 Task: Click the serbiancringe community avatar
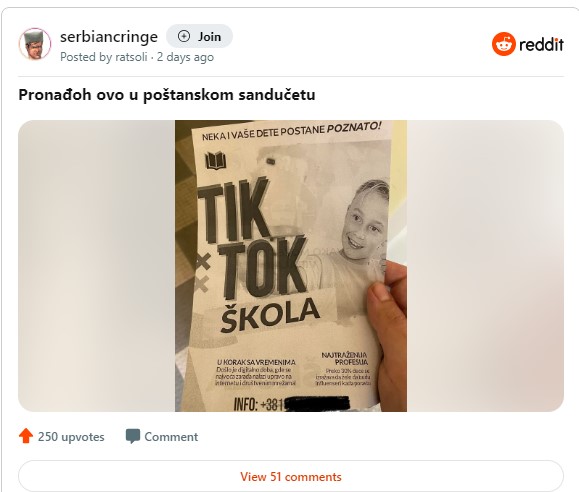[35, 44]
